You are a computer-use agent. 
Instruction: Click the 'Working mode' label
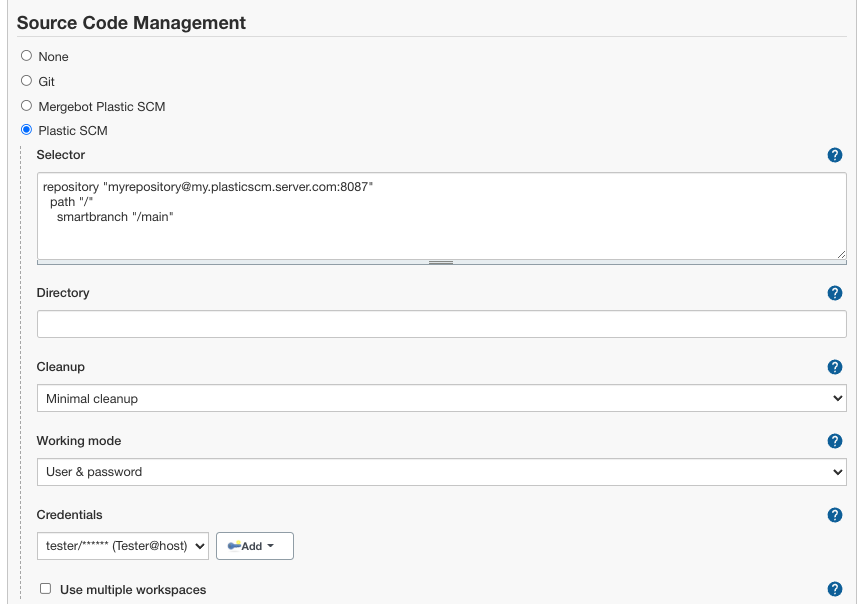pos(79,441)
